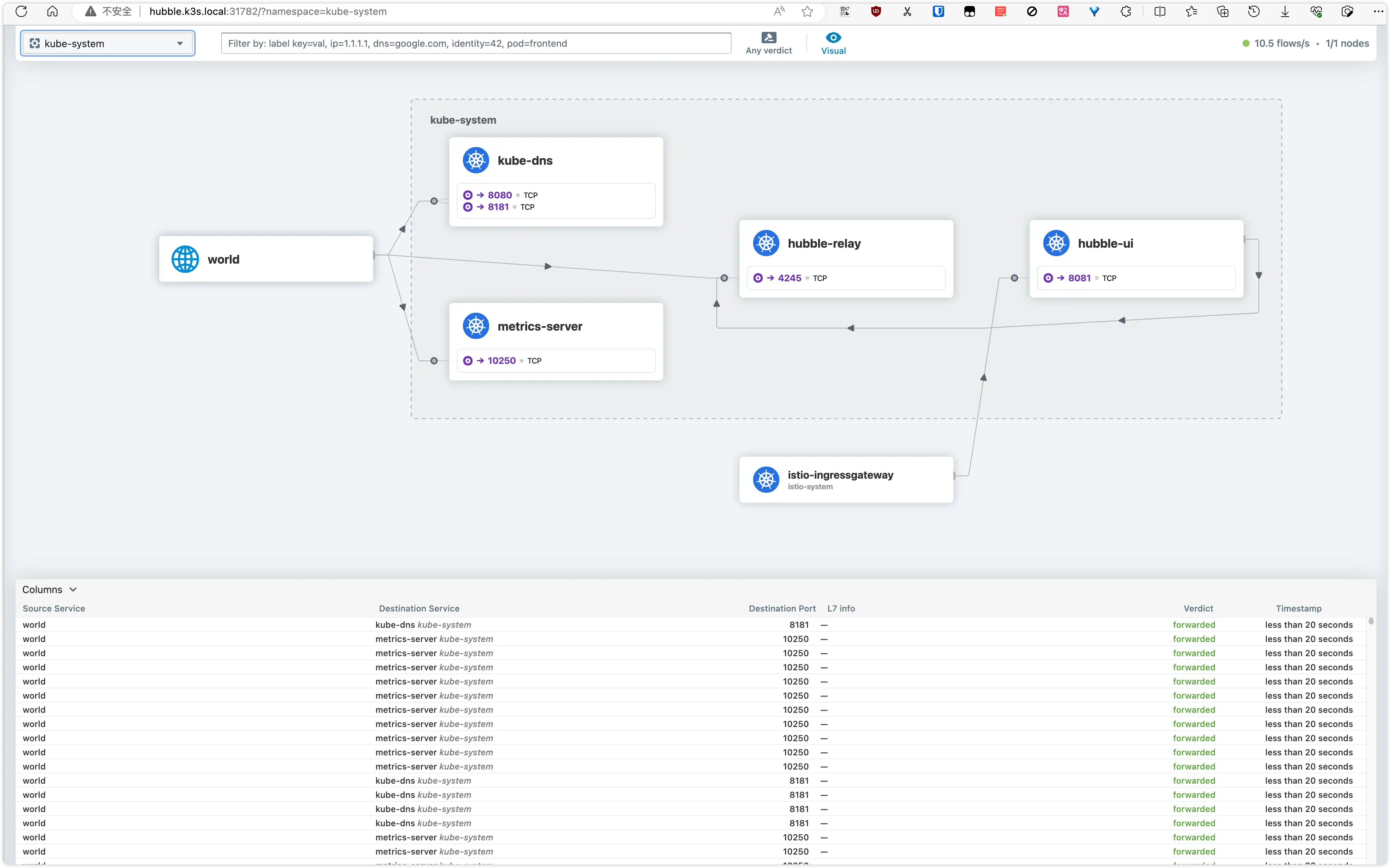Screen dimensions: 1390x868
Task: Reload the page with the refresh icon
Action: [x=21, y=11]
